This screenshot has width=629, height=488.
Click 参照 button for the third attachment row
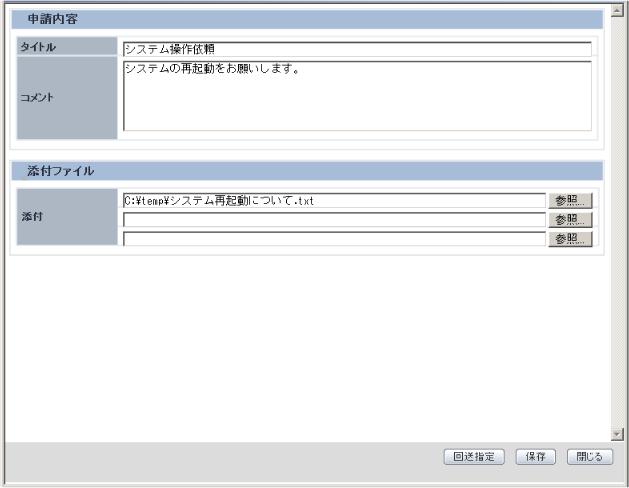click(x=570, y=239)
